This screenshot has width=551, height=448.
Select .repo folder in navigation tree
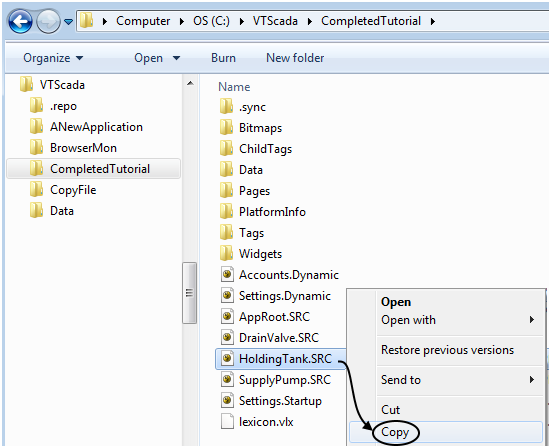(63, 106)
